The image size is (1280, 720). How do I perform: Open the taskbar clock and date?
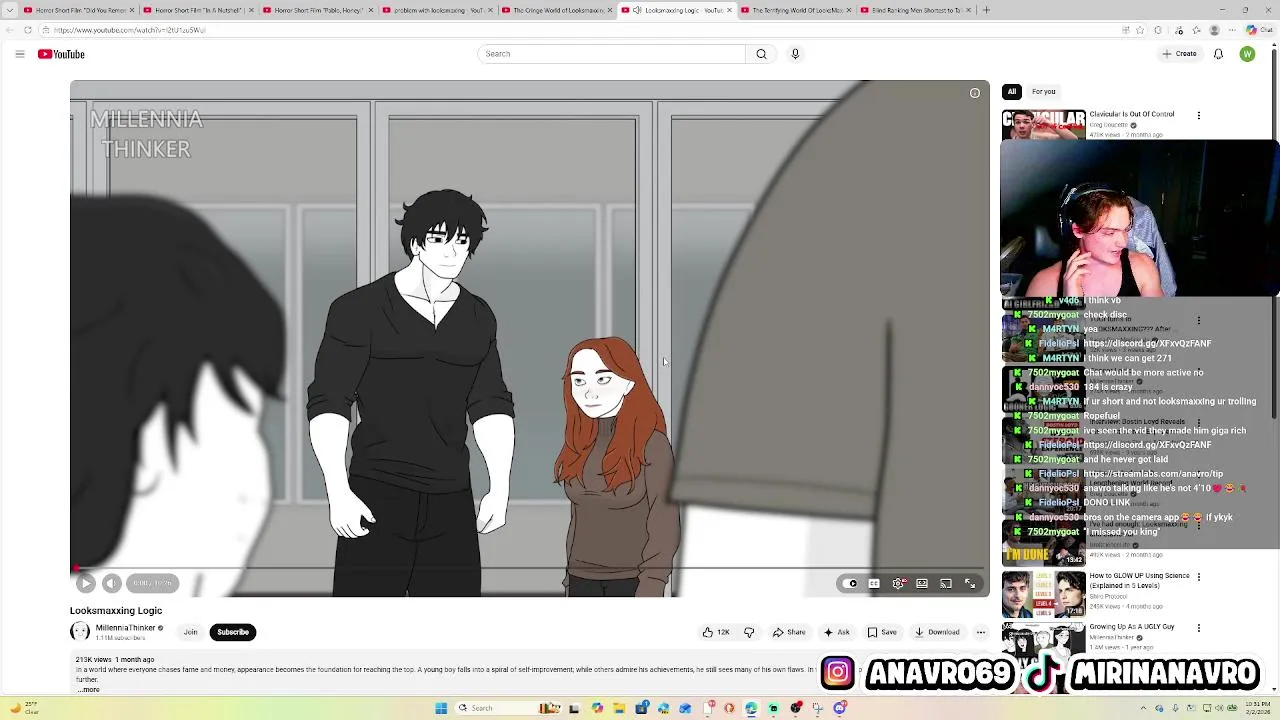point(1257,708)
